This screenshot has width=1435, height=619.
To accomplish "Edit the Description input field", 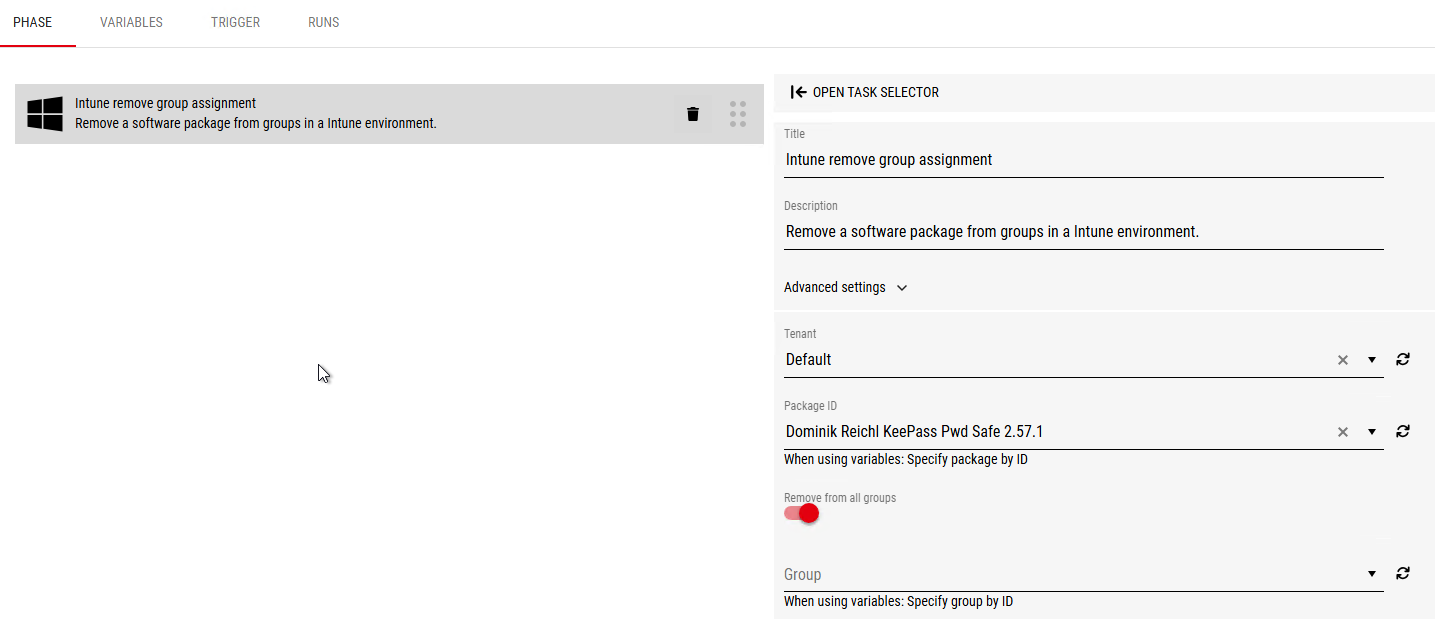I will tap(1084, 232).
